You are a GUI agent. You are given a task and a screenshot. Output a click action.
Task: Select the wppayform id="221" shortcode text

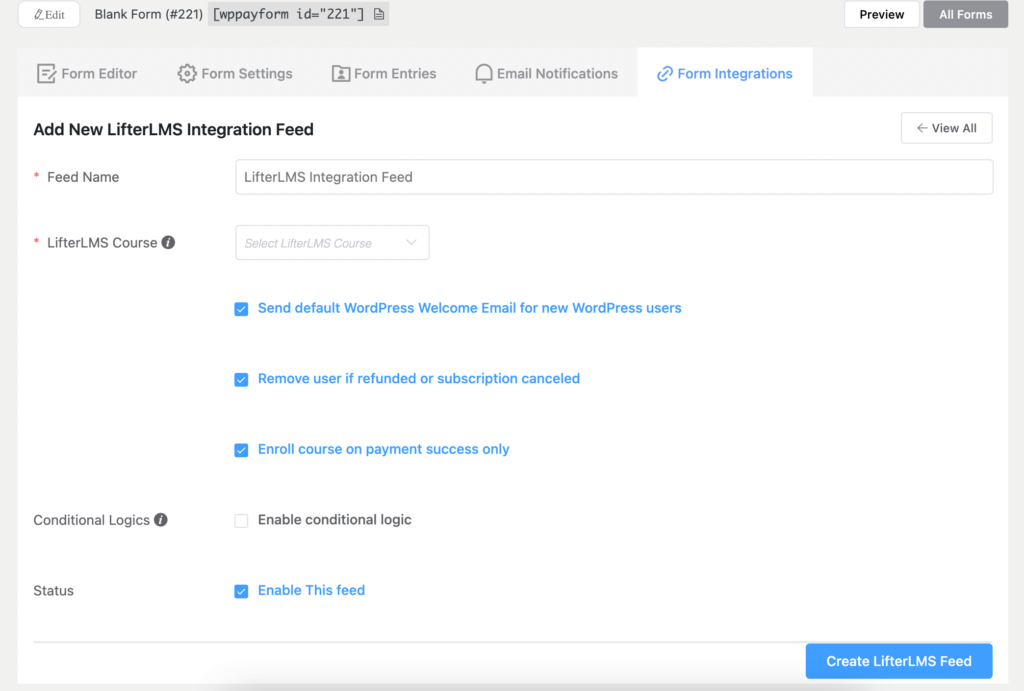point(288,14)
